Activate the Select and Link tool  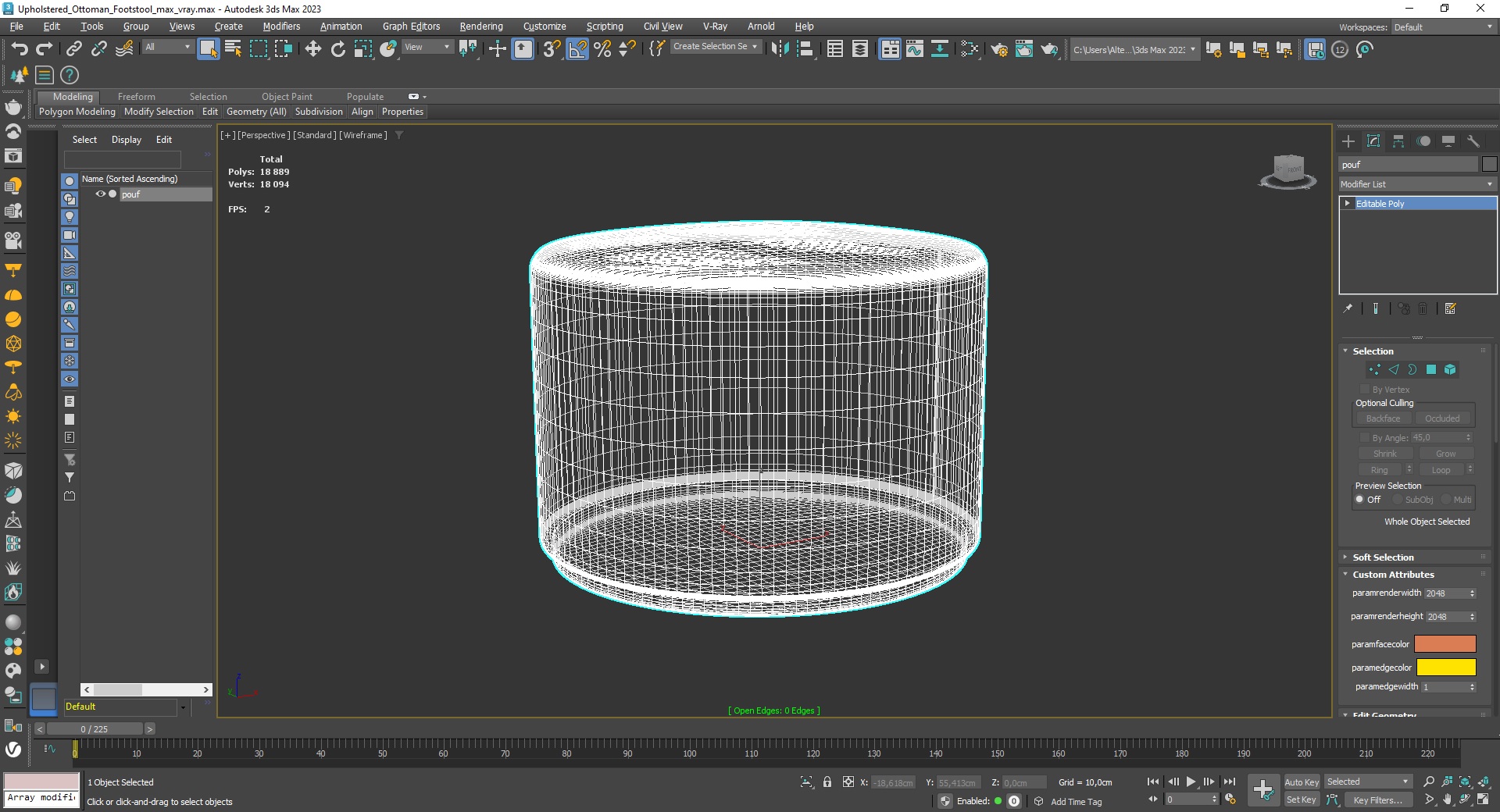73,49
